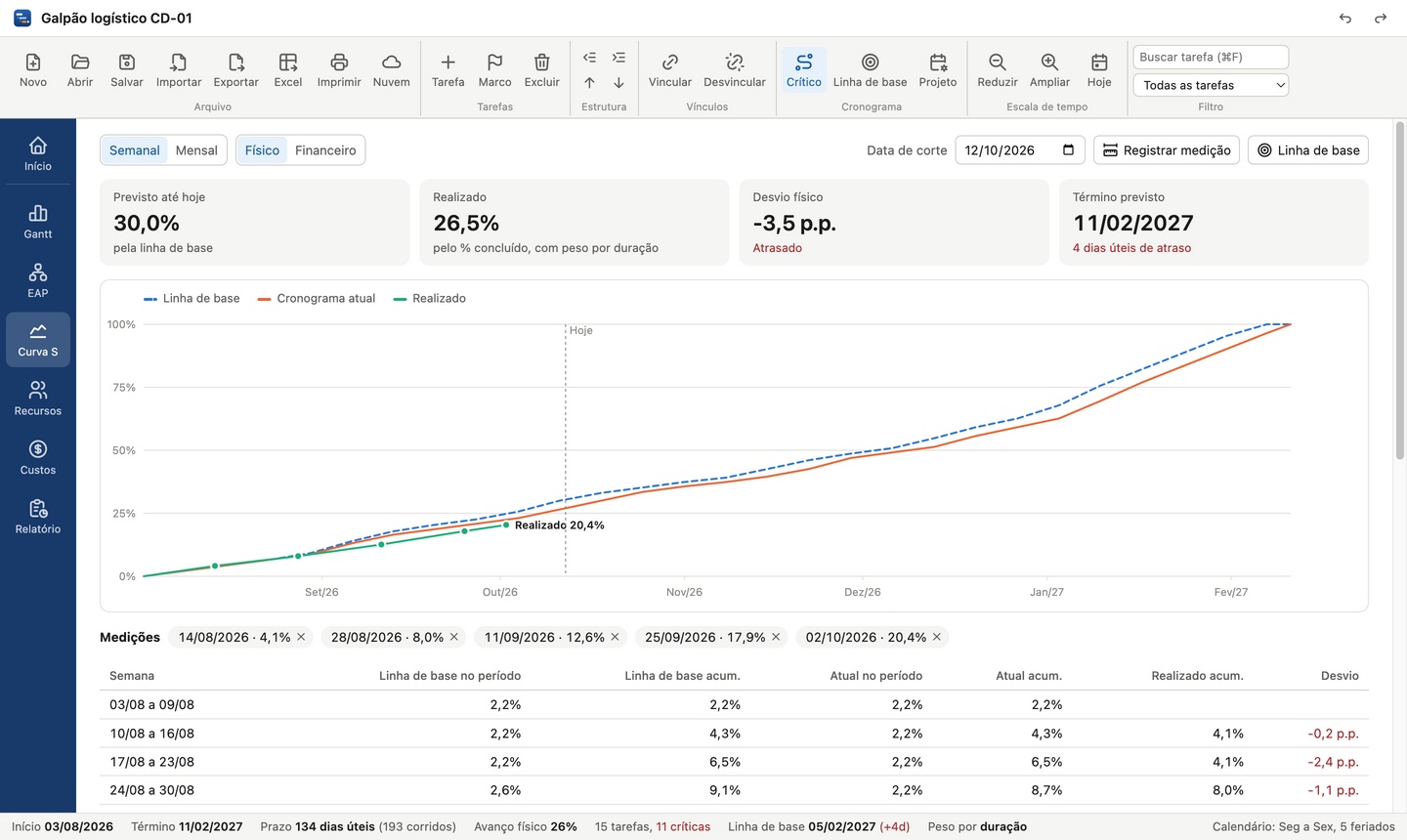Export via the Excel icon
Viewport: 1407px width, 840px height.
288,63
